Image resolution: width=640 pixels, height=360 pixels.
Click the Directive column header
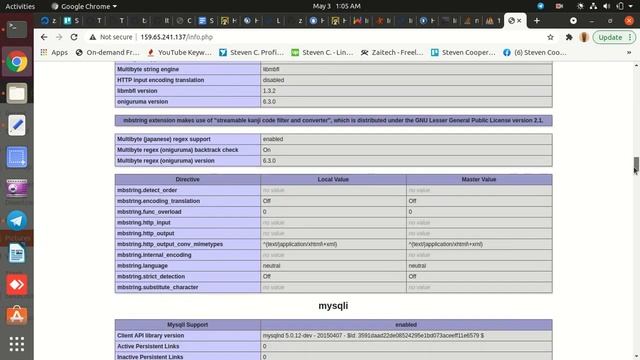tap(188, 179)
